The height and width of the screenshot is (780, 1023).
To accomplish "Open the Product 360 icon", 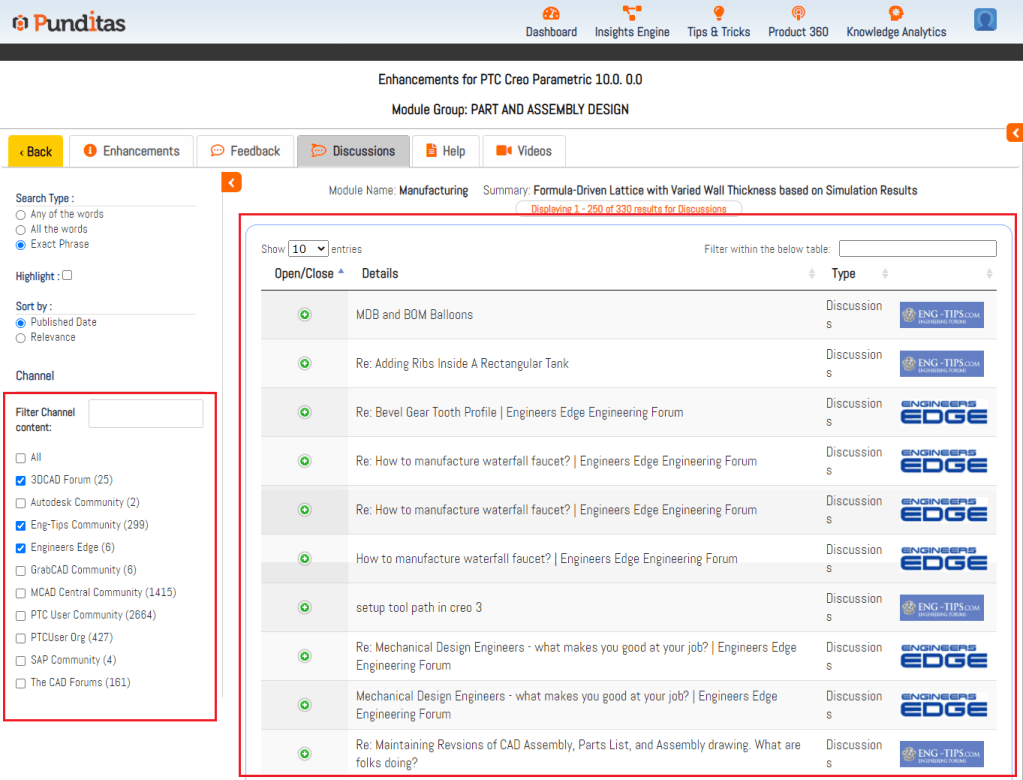I will point(798,13).
